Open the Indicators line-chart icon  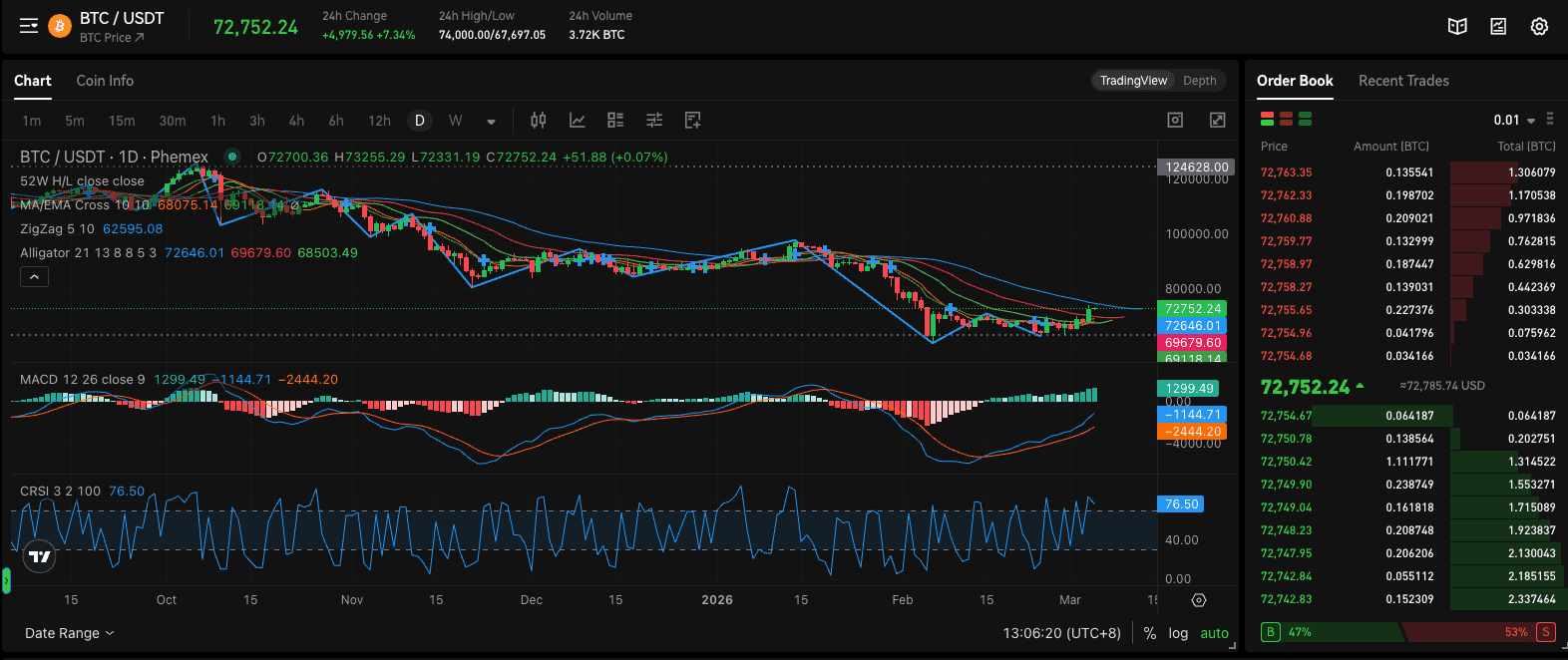577,121
